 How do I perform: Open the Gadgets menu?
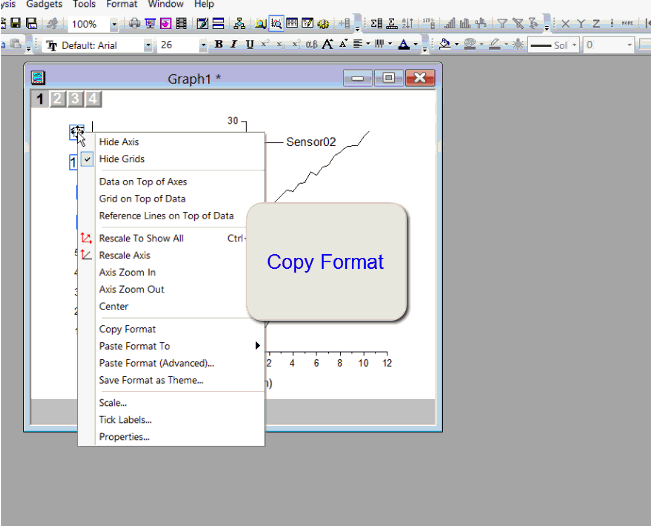[x=44, y=4]
